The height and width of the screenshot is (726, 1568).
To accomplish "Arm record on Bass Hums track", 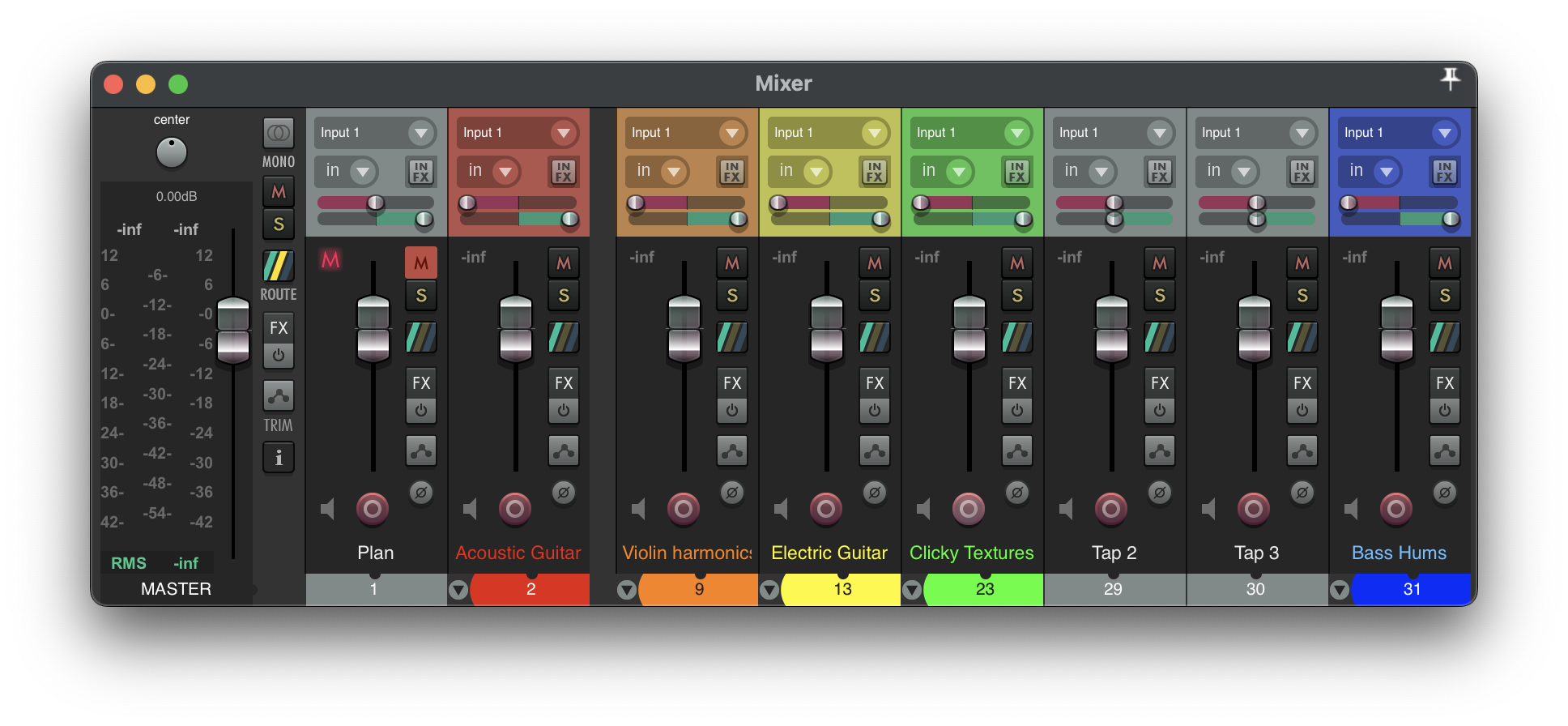I will (x=1396, y=509).
